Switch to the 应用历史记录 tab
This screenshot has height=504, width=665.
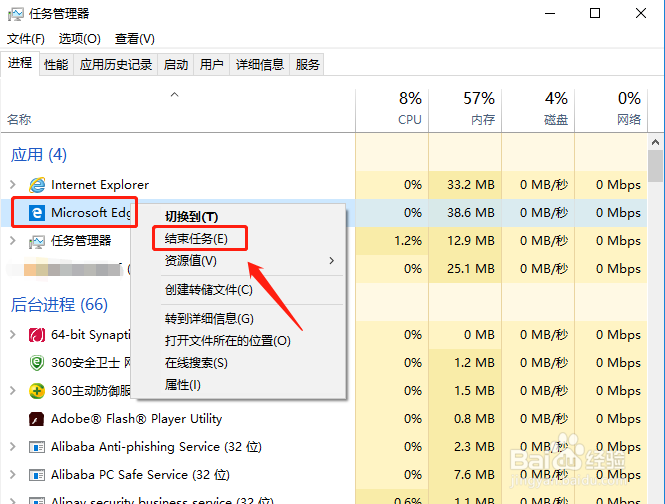(116, 65)
